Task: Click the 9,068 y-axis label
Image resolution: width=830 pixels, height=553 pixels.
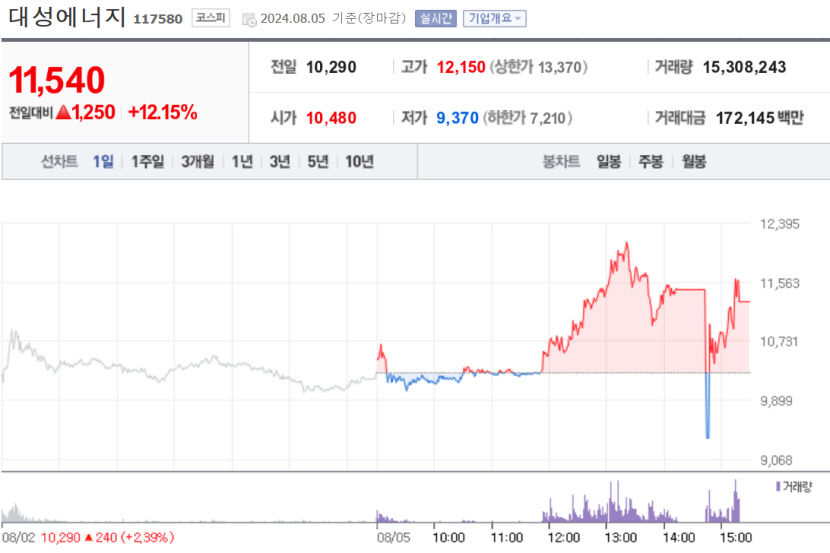Action: pyautogui.click(x=777, y=460)
